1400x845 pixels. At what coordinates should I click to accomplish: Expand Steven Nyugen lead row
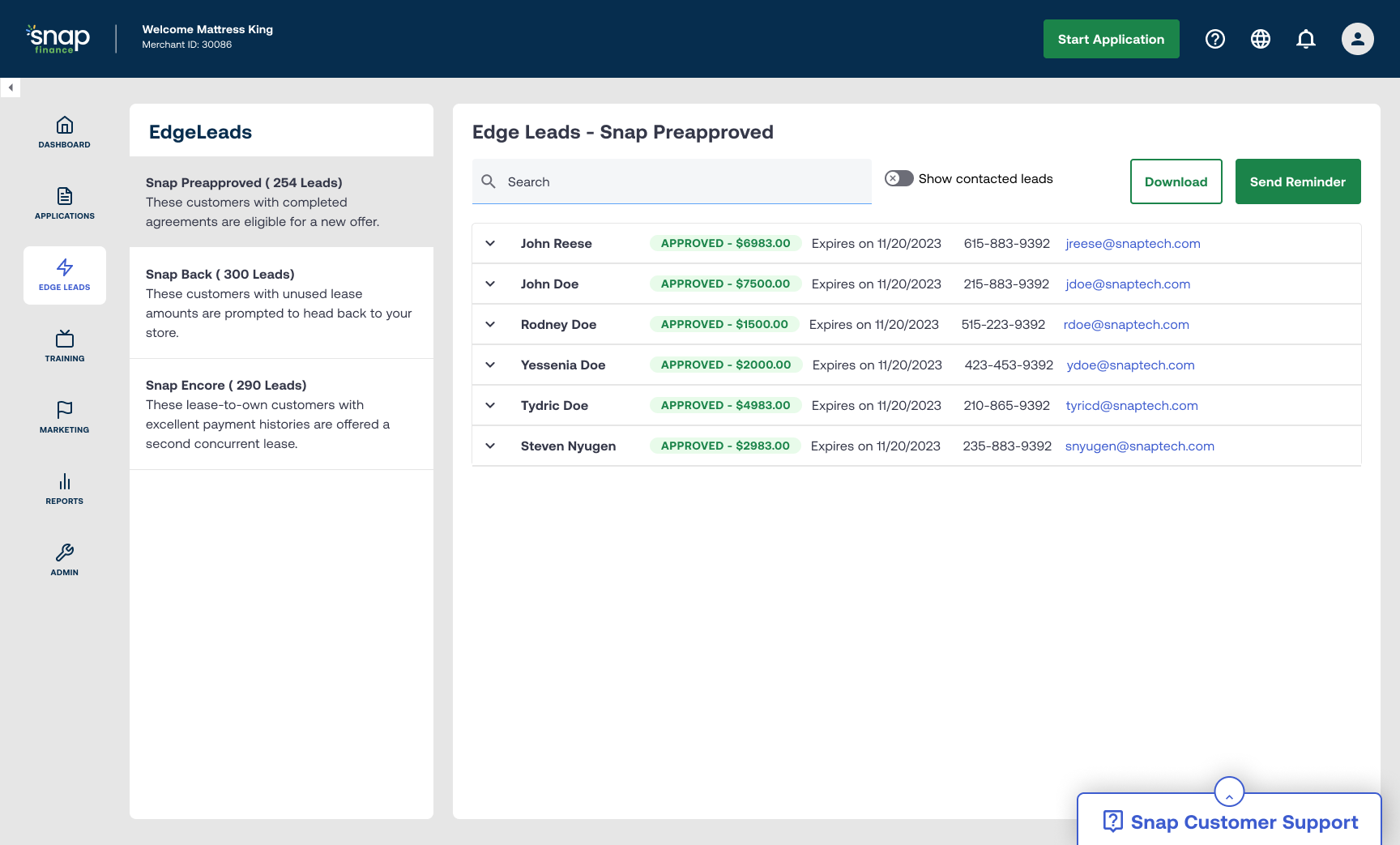tap(490, 446)
